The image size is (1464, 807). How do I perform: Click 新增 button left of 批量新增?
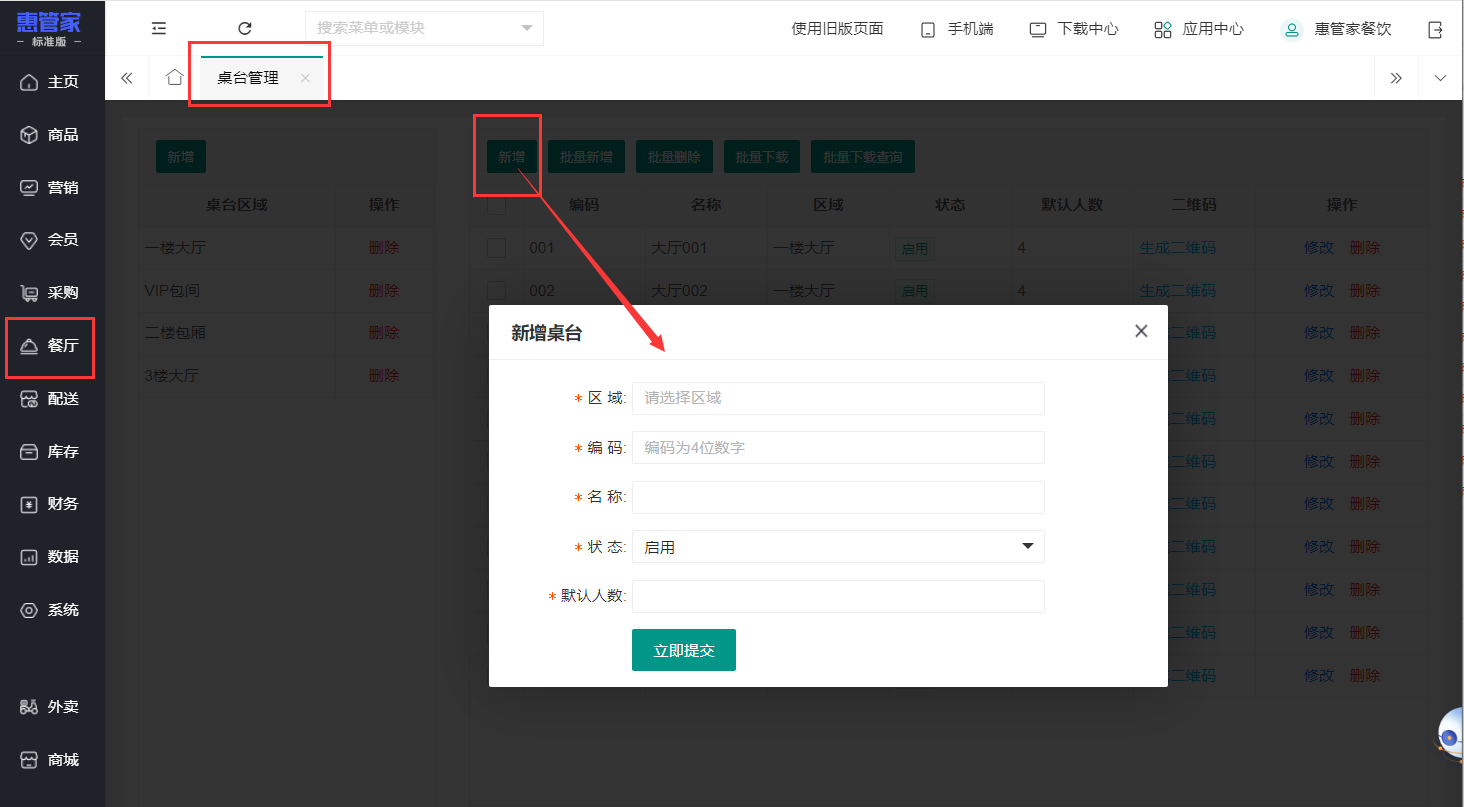click(x=512, y=157)
